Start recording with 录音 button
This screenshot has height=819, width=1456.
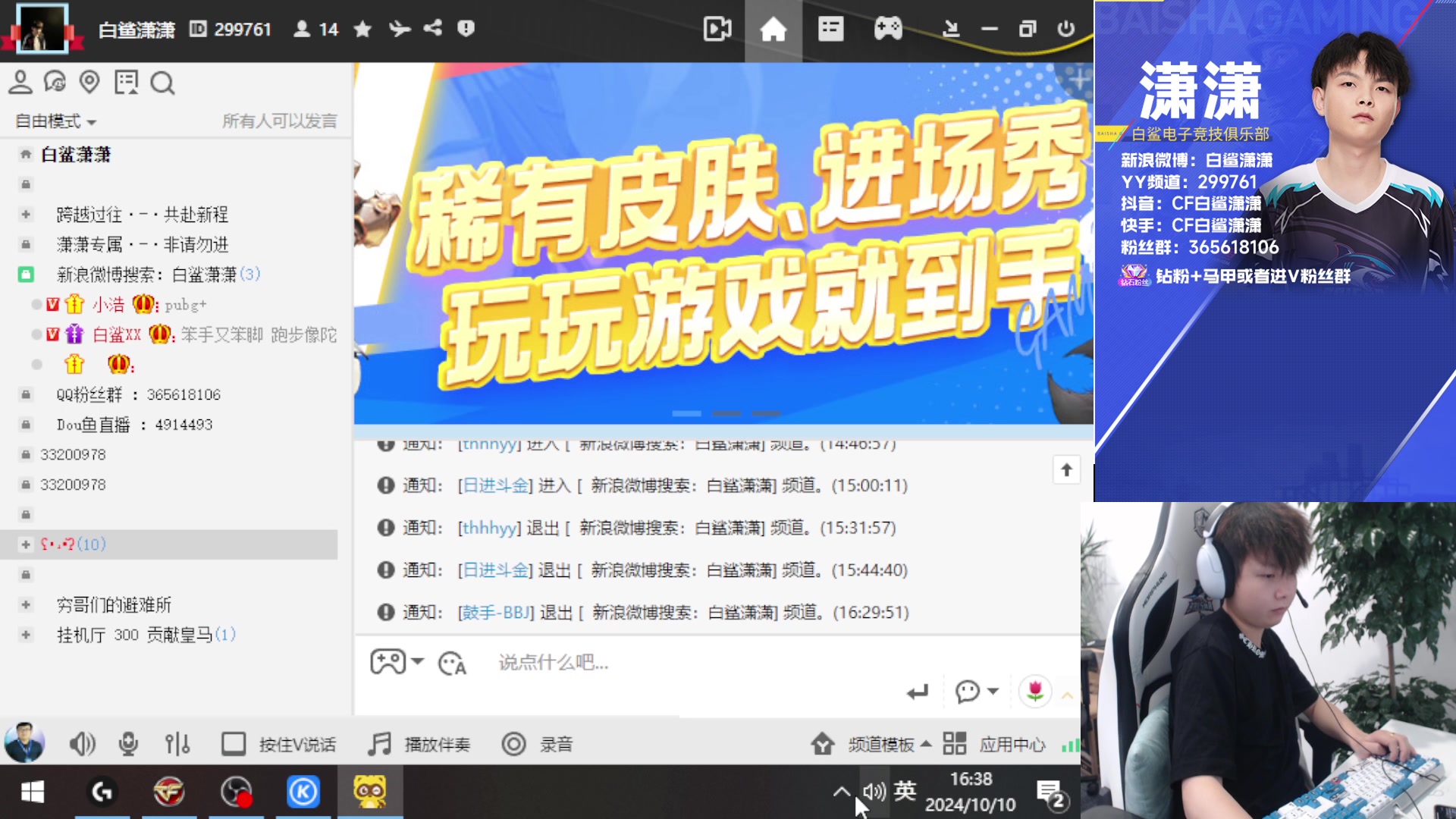pos(537,744)
